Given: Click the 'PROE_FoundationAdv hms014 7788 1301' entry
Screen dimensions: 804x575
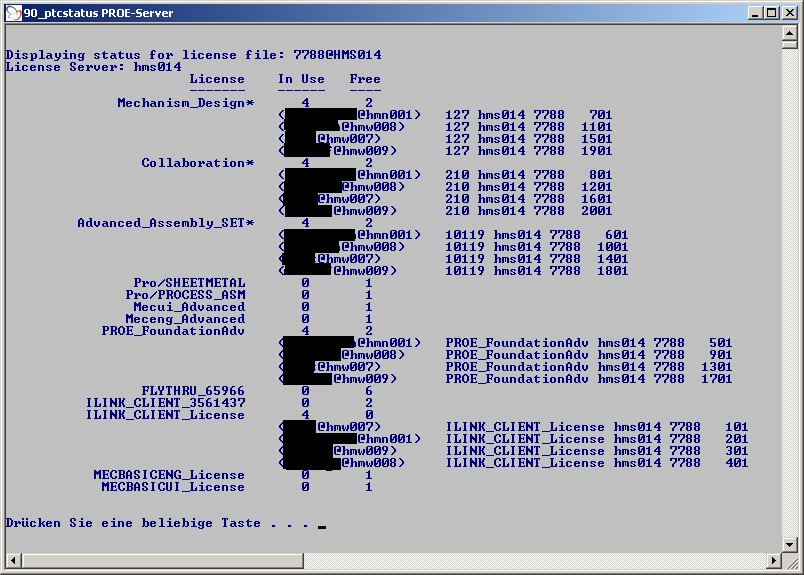Looking at the screenshot, I should pos(589,367).
